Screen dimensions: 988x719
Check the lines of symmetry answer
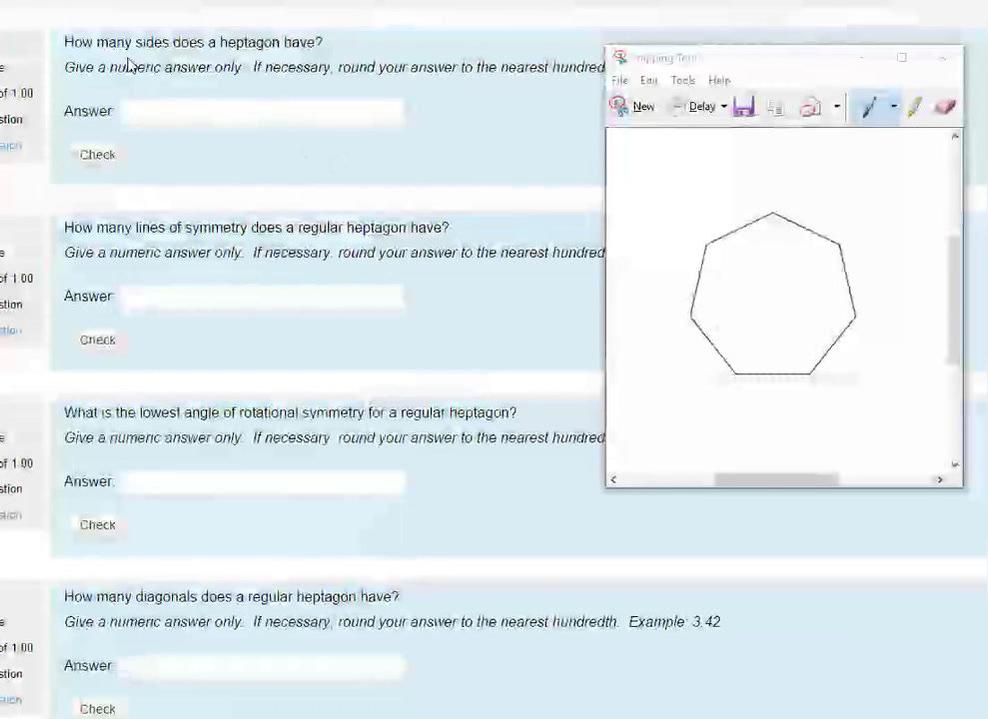coord(97,340)
